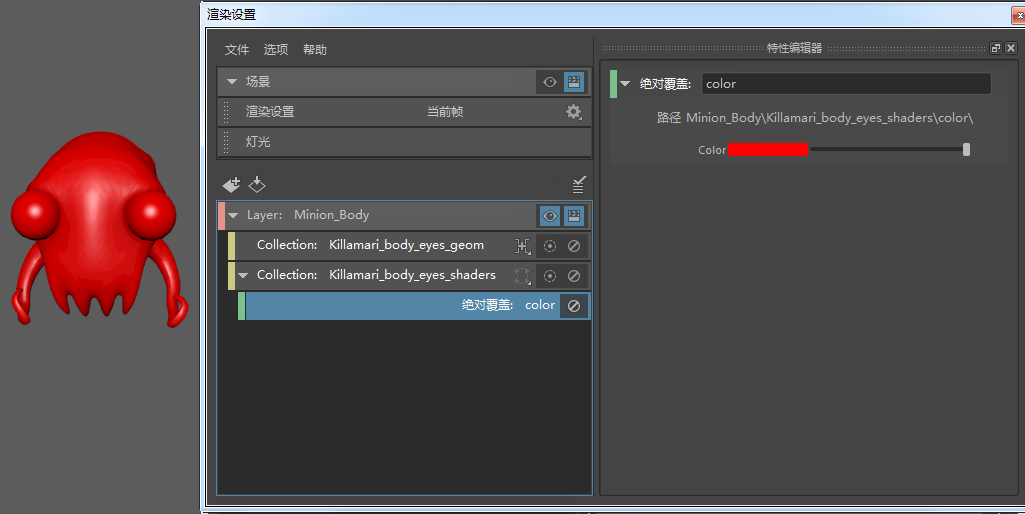
Task: Select the 灯光 row
Action: coord(405,142)
